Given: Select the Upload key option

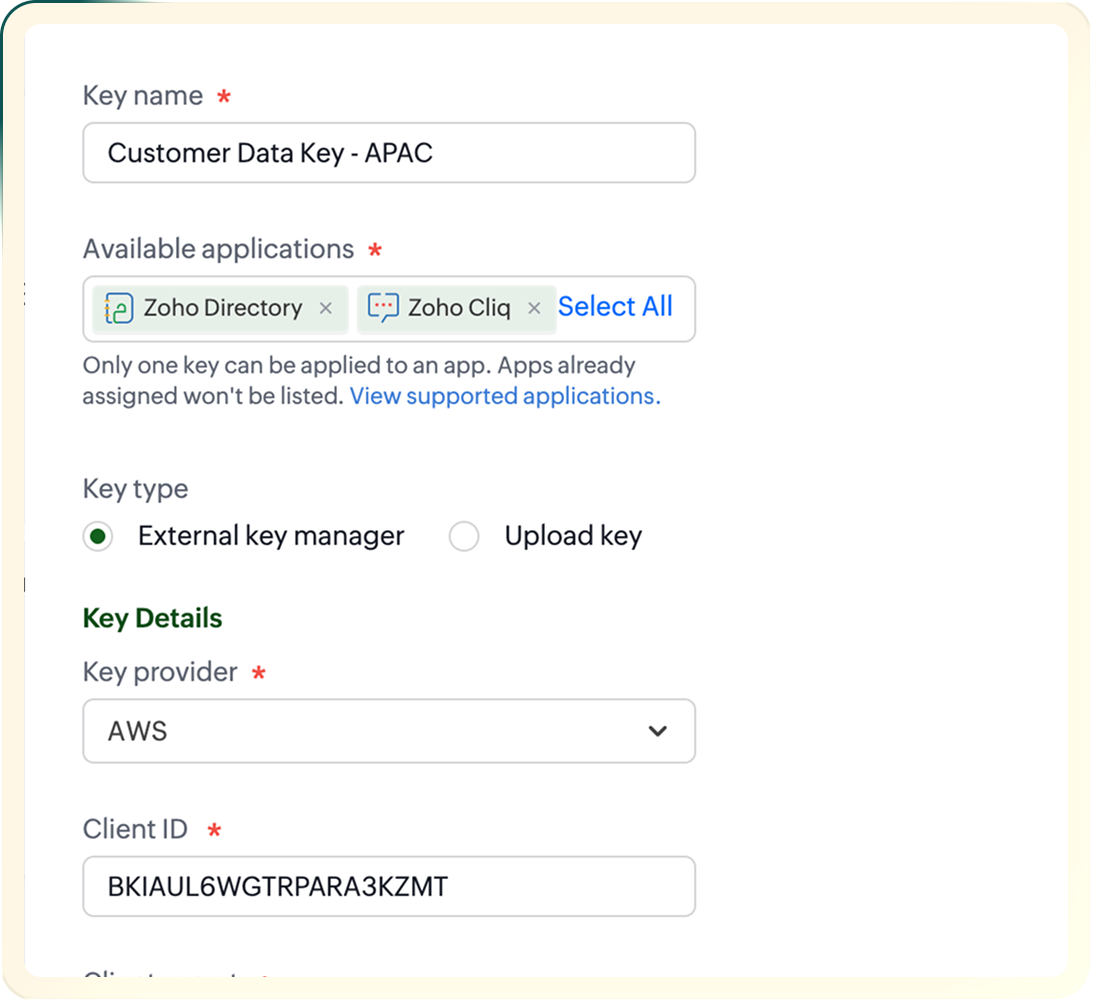Looking at the screenshot, I should tap(464, 536).
